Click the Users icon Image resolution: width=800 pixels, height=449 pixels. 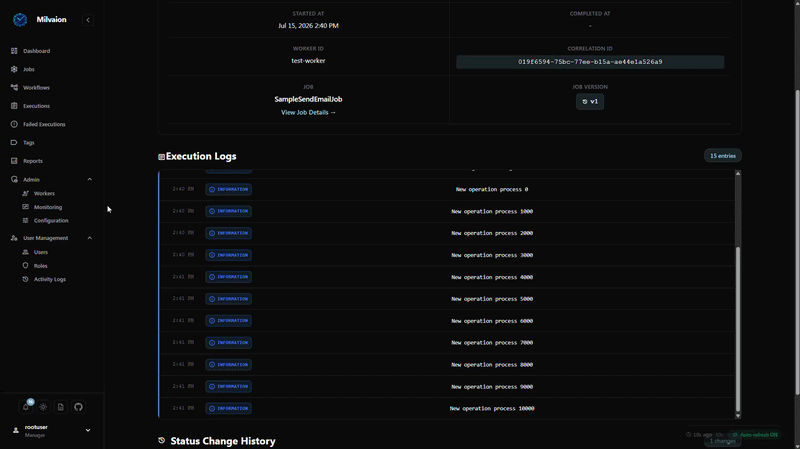click(26, 252)
